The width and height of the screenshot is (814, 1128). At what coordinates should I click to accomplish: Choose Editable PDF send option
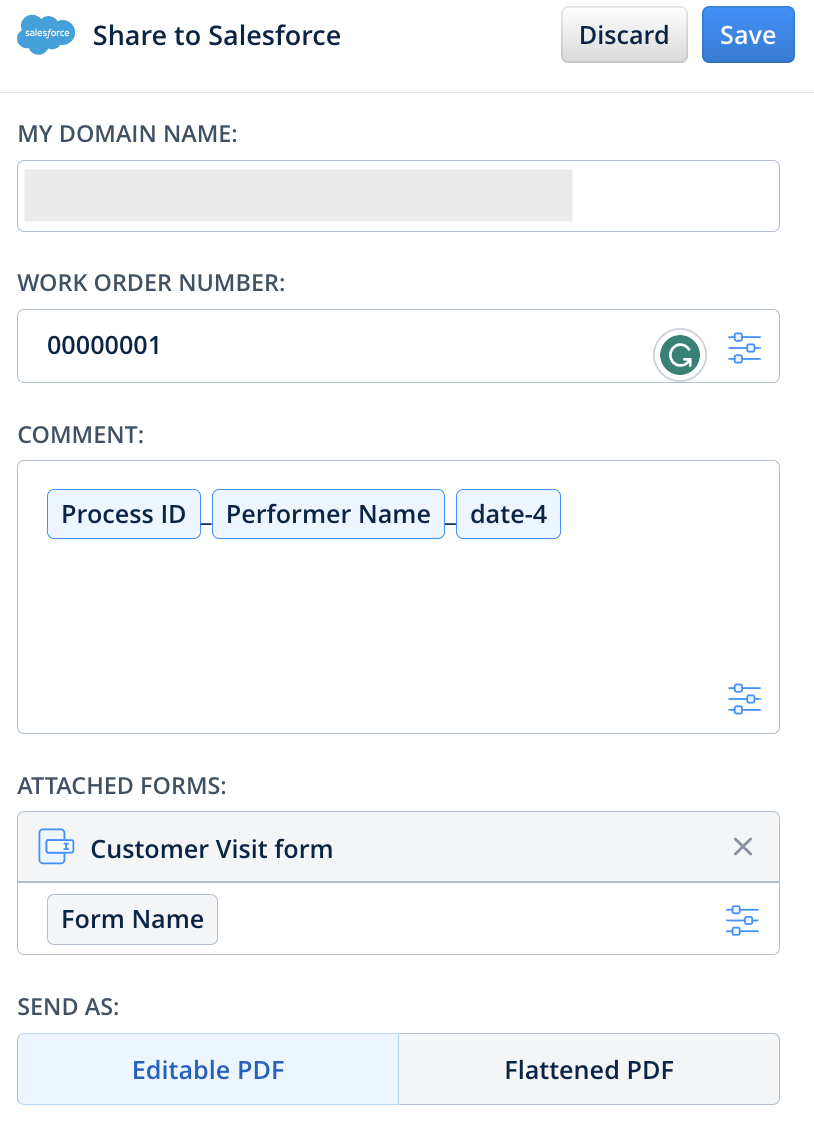pyautogui.click(x=208, y=1070)
